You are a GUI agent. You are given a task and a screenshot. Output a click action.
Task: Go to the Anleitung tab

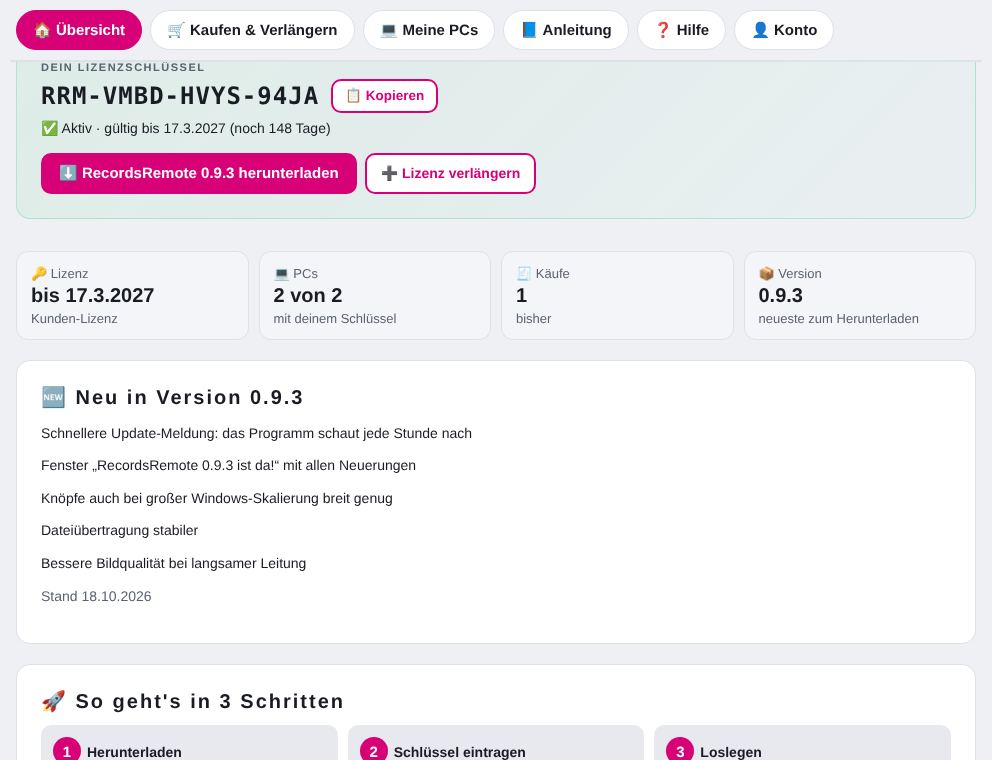click(566, 30)
